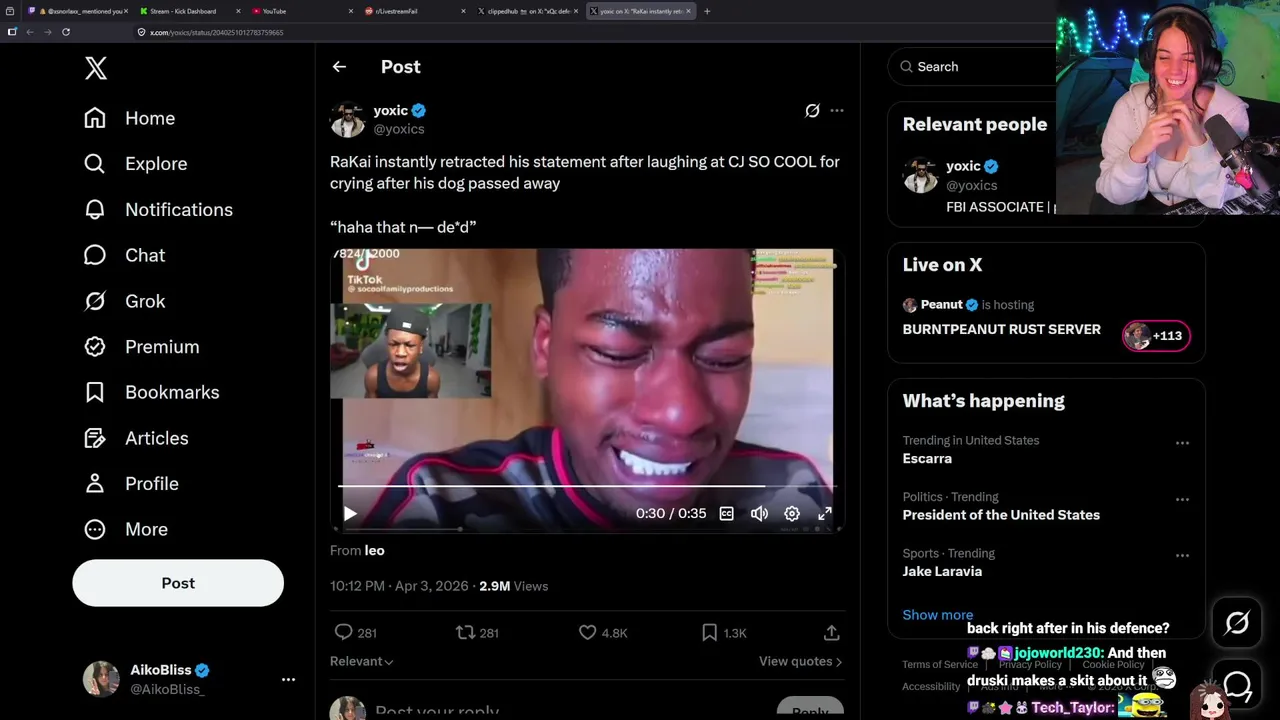Open video settings gear icon
1280x720 pixels.
pos(792,513)
